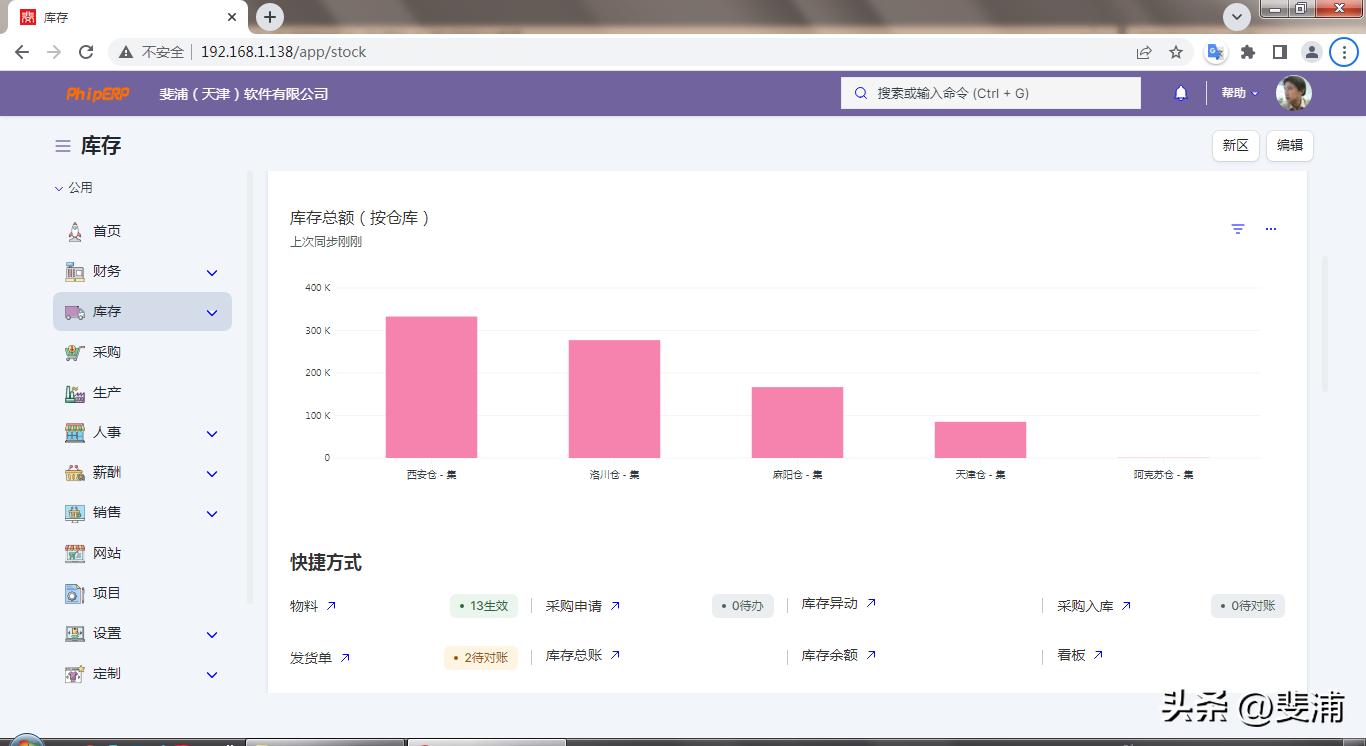Open the filter icon on 库存总额 chart
The width and height of the screenshot is (1366, 746).
(x=1238, y=228)
